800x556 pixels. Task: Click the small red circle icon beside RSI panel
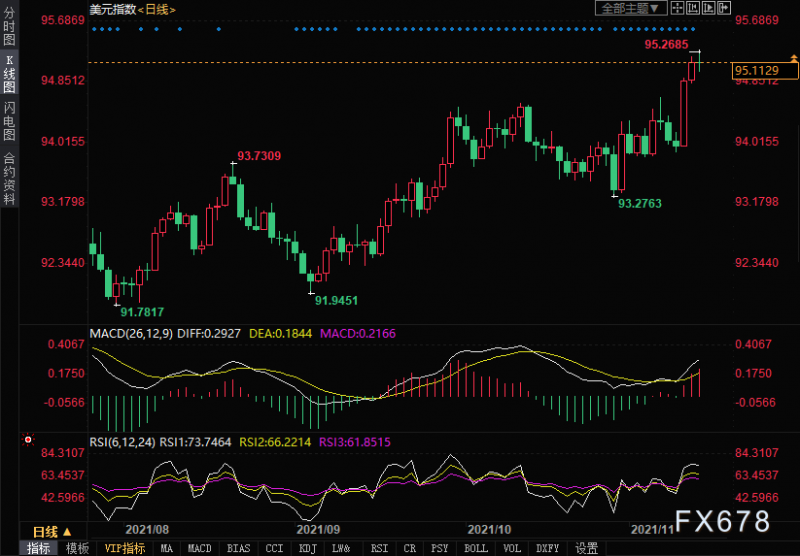pyautogui.click(x=27, y=439)
